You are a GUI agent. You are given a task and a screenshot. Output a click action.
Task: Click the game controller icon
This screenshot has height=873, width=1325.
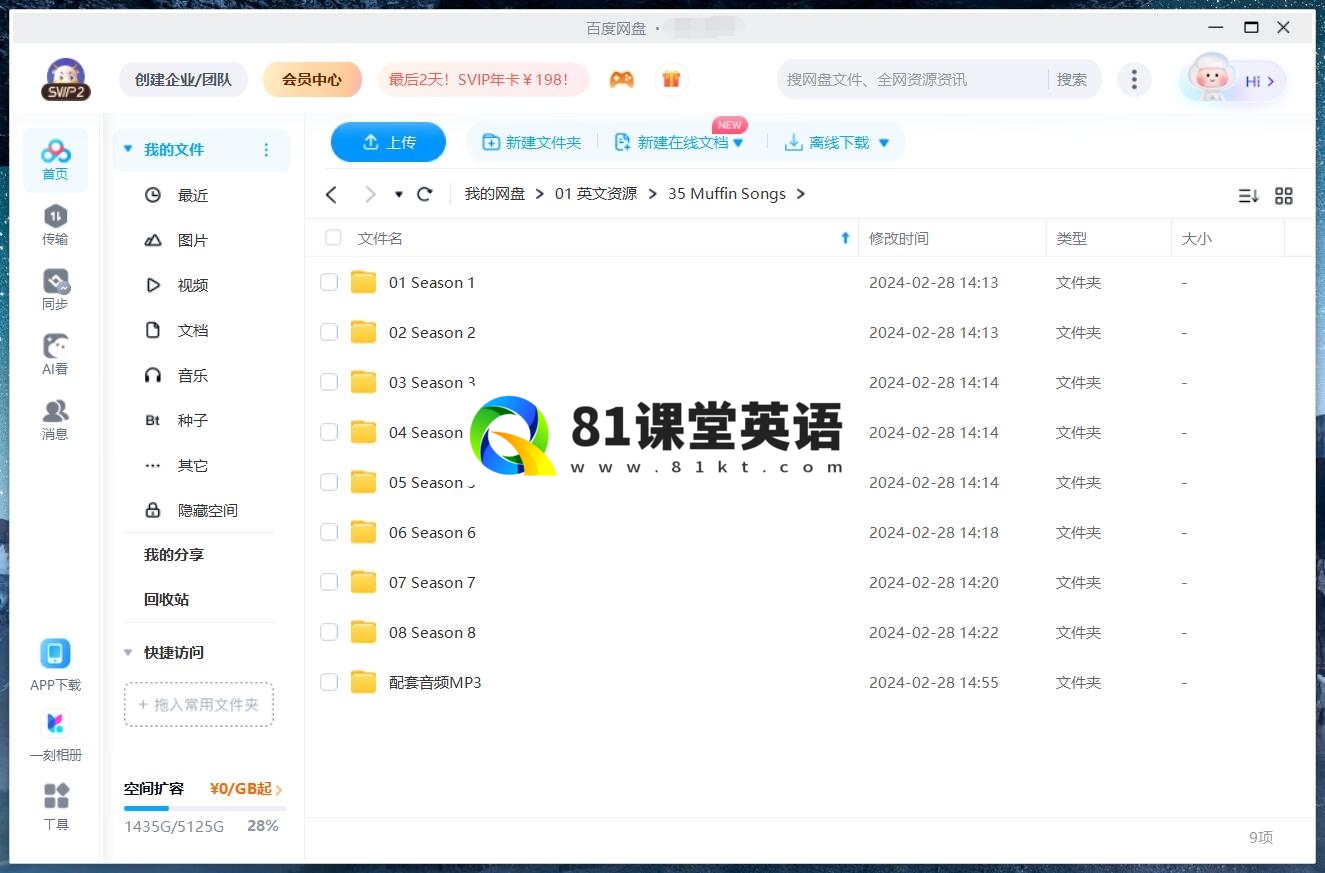point(622,79)
